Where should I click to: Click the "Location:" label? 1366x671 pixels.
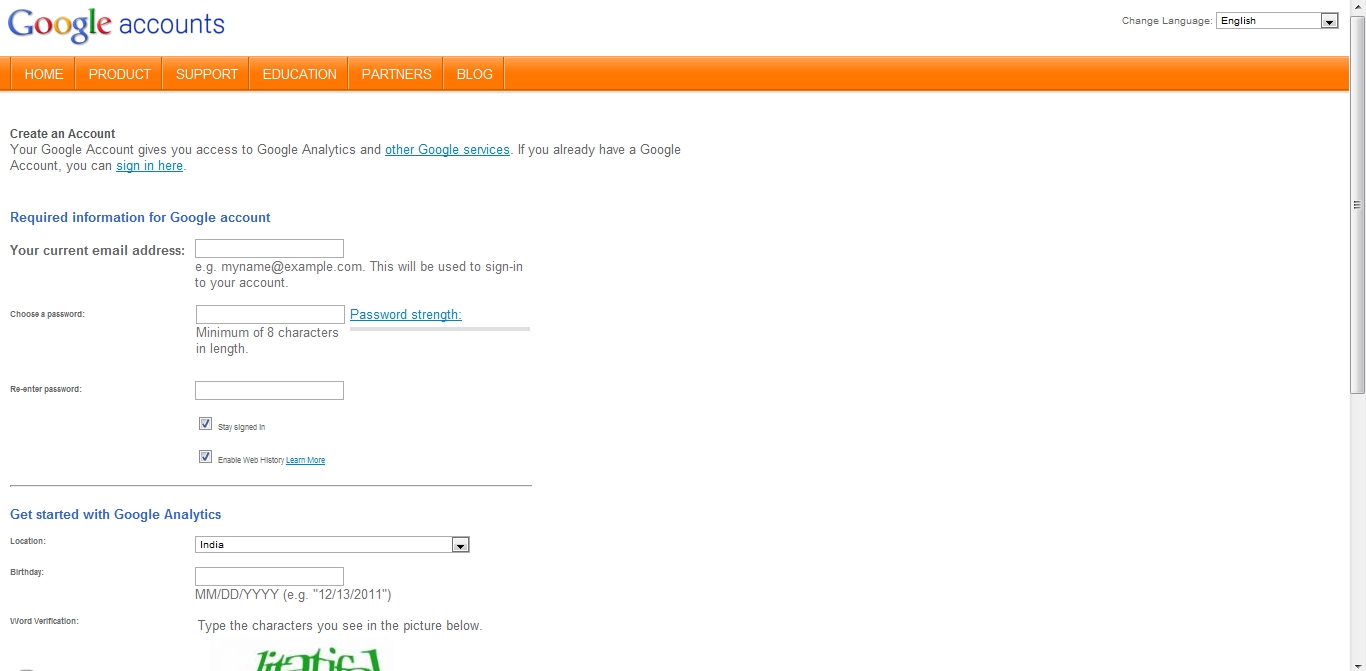click(x=28, y=541)
